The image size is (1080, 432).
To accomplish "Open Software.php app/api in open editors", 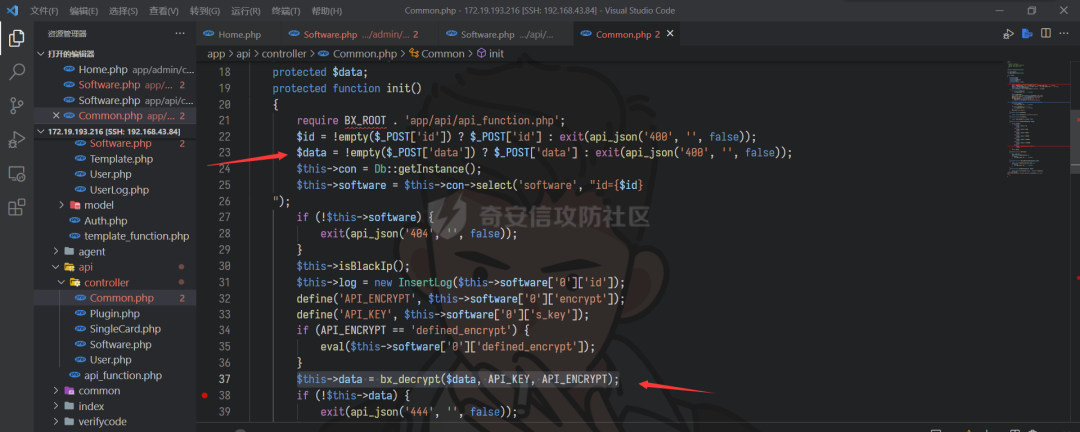I will pyautogui.click(x=116, y=100).
